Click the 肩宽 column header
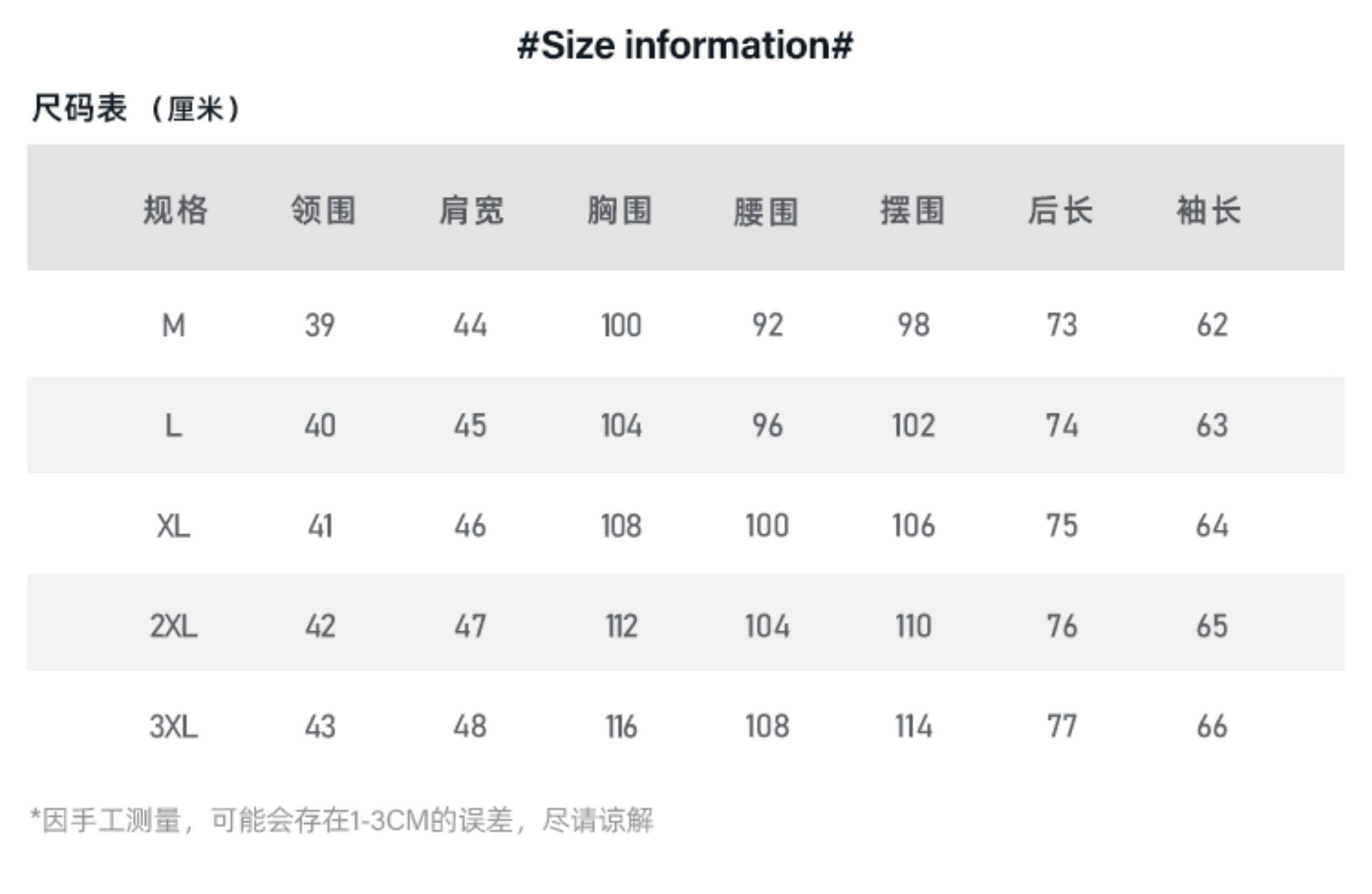Image resolution: width=1372 pixels, height=894 pixels. click(x=471, y=210)
